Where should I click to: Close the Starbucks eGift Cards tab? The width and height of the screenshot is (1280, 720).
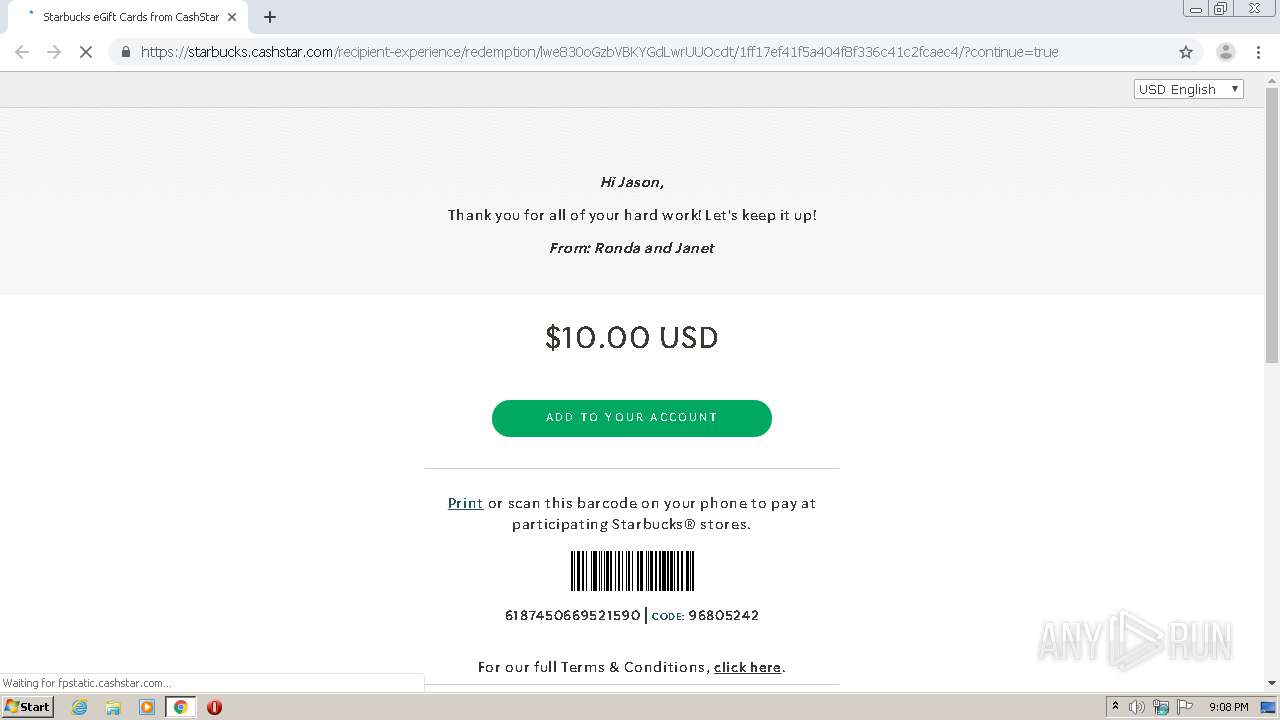pos(232,17)
